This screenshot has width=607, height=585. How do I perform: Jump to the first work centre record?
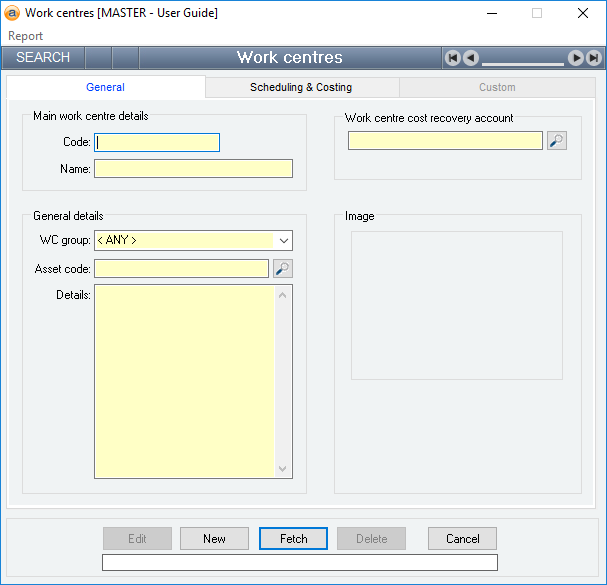pyautogui.click(x=453, y=58)
